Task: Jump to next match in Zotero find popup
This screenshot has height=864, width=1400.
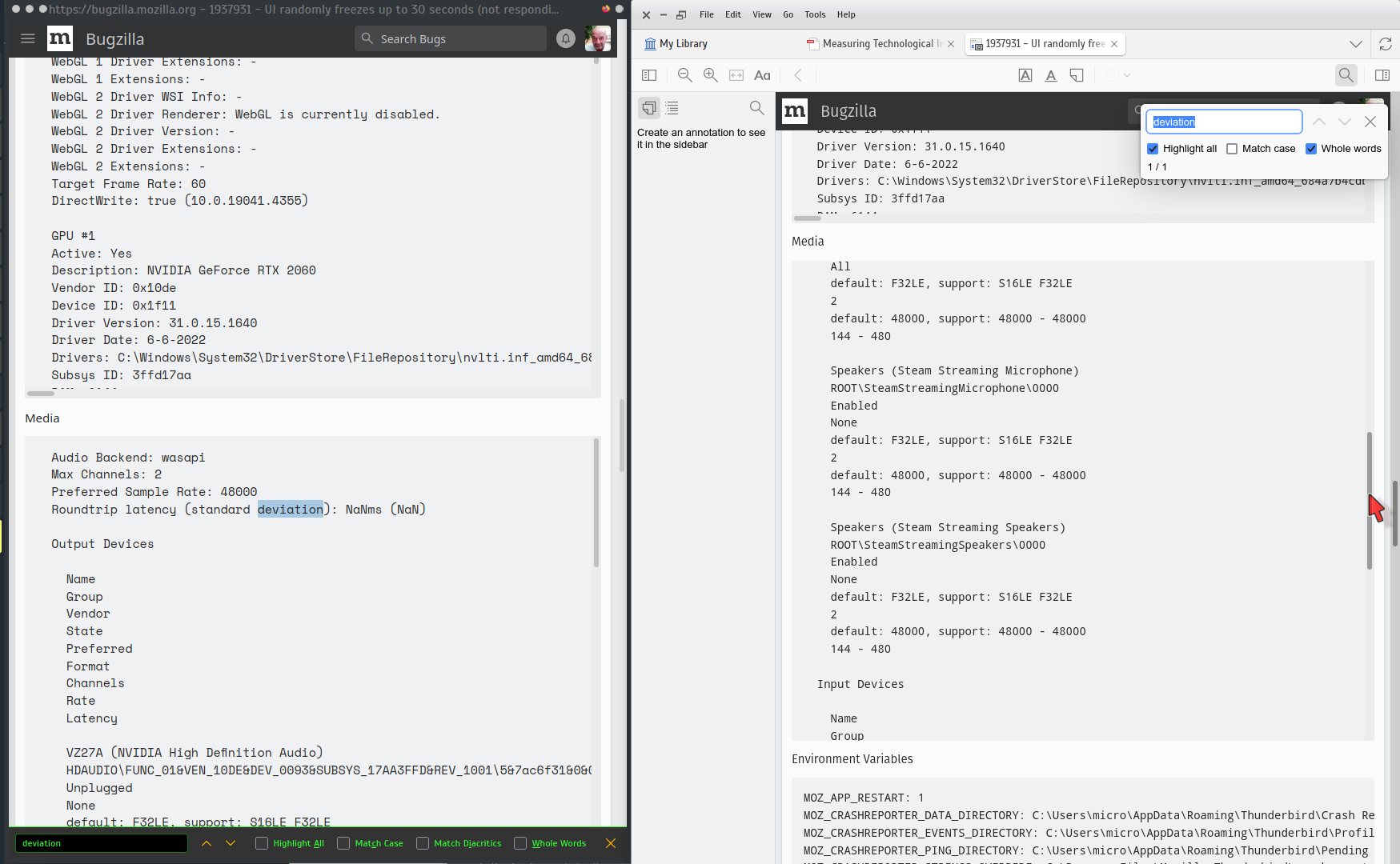Action: pos(1345,122)
